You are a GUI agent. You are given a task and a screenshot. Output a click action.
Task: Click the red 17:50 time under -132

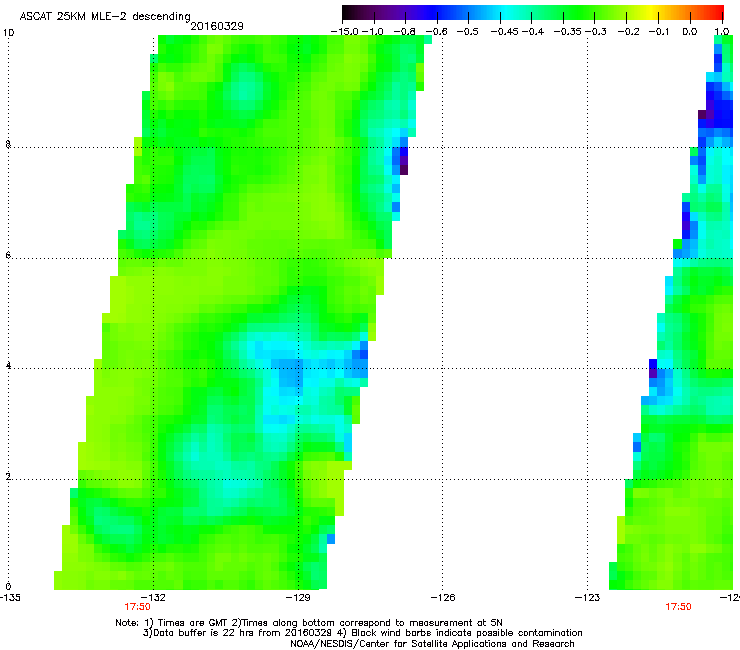click(137, 607)
